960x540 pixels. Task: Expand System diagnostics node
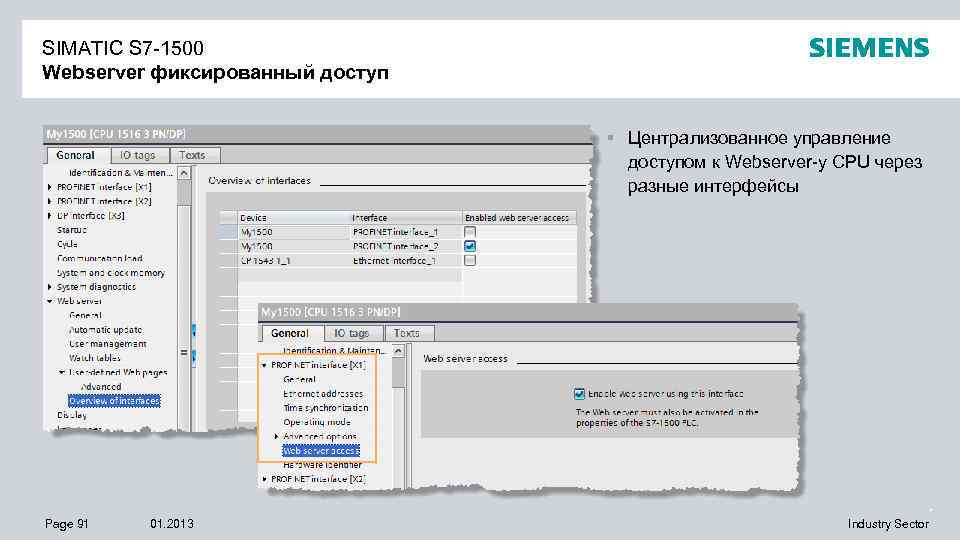click(x=50, y=287)
